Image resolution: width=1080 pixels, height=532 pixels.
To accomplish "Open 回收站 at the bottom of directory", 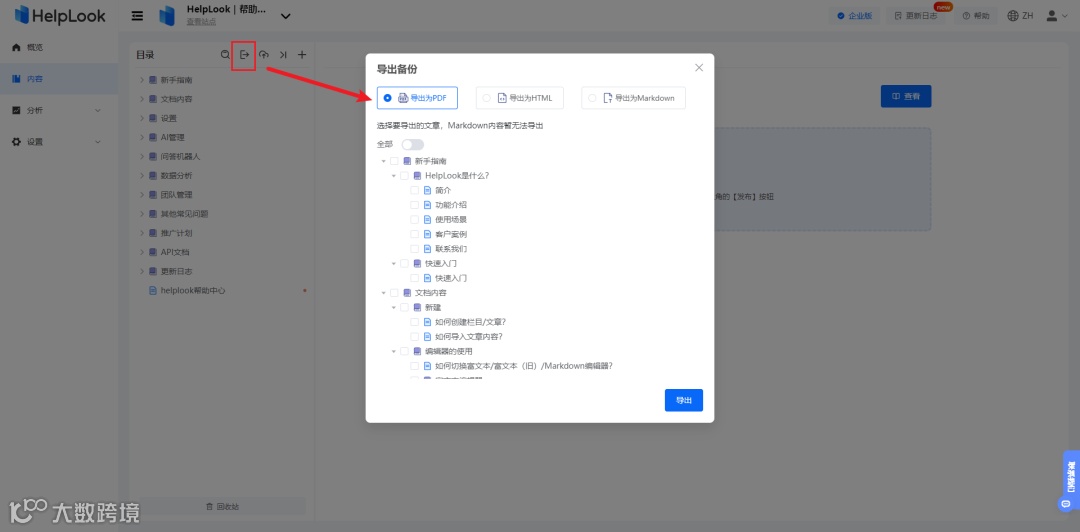I will pyautogui.click(x=222, y=507).
